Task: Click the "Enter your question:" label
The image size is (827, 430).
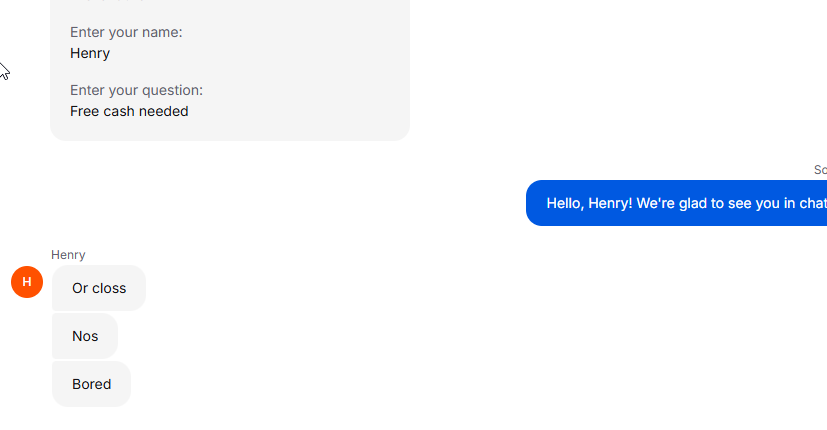Action: click(136, 90)
